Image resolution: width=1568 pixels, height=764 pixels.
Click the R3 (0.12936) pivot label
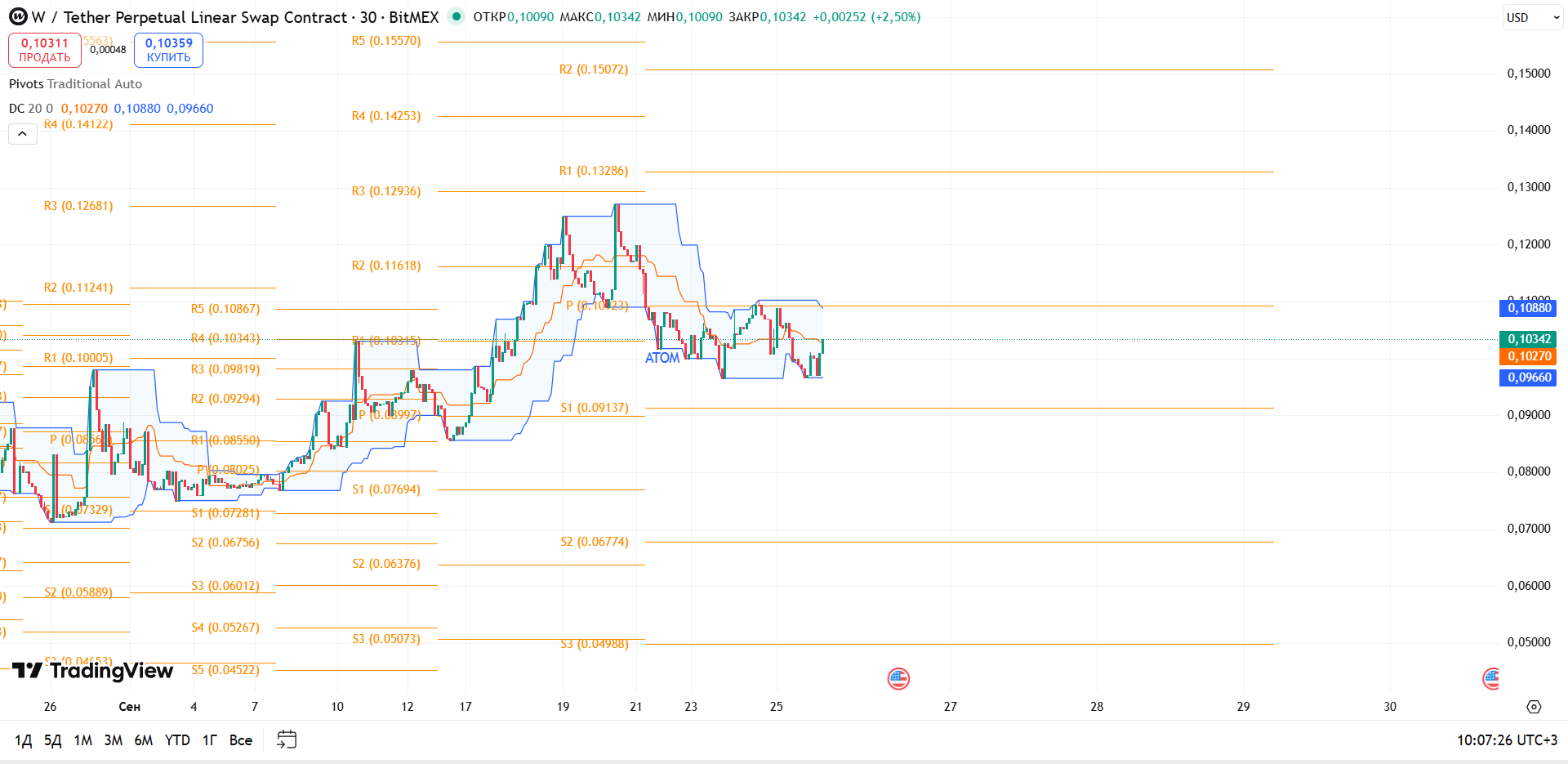pos(386,191)
